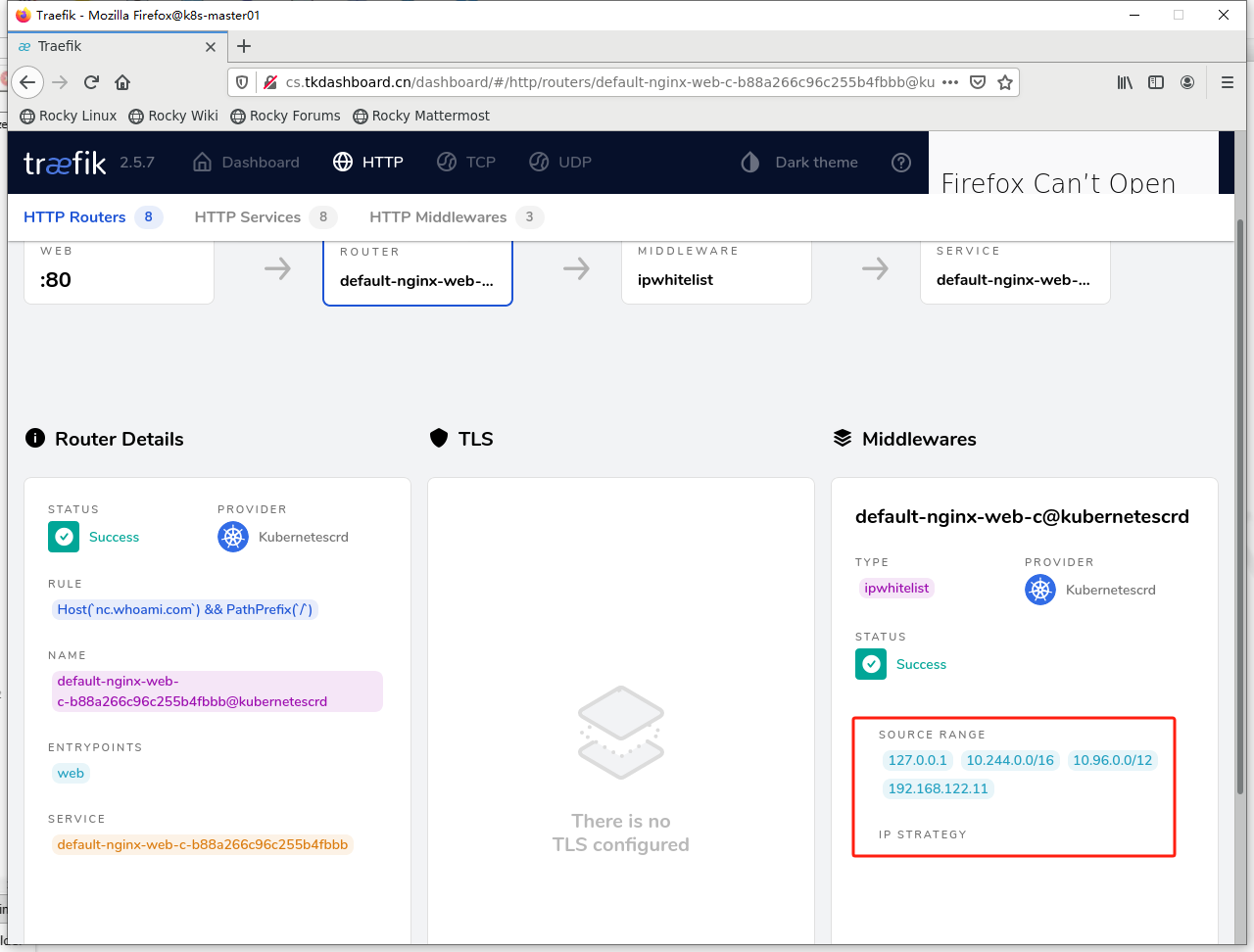Open the Firefox hamburger menu
The width and height of the screenshot is (1254, 952).
click(1227, 82)
